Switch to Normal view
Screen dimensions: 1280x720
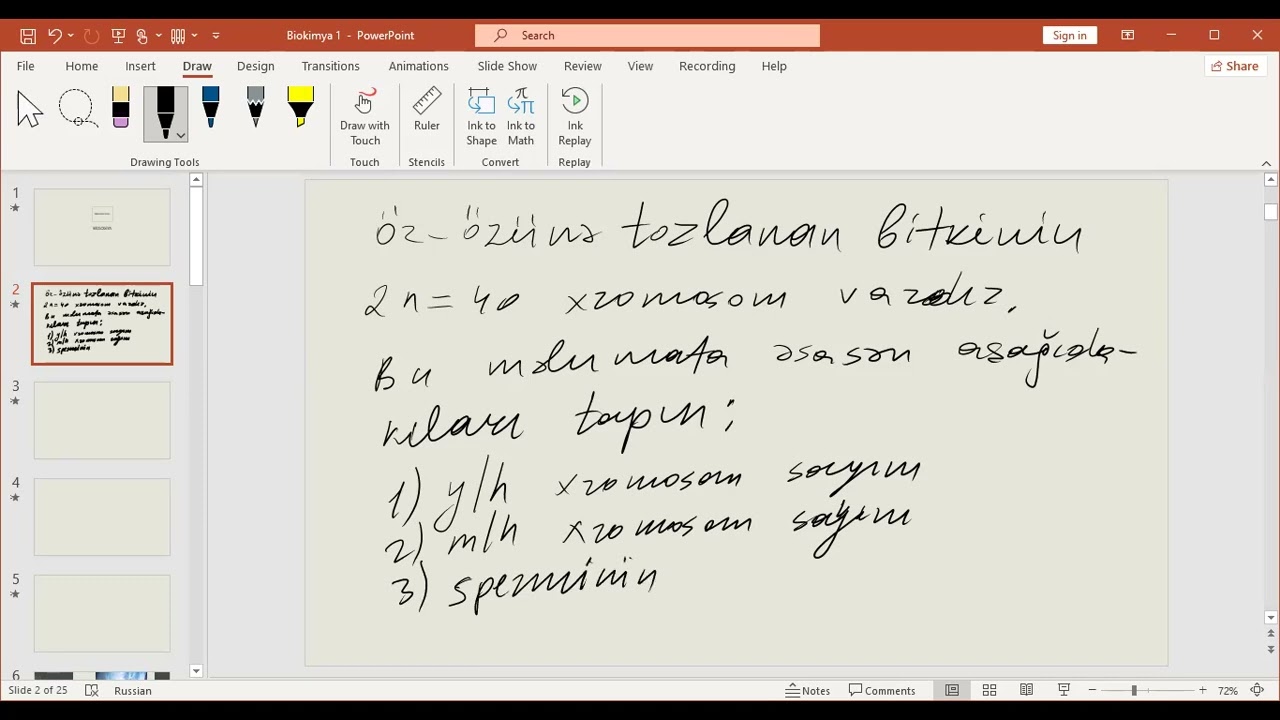point(952,690)
